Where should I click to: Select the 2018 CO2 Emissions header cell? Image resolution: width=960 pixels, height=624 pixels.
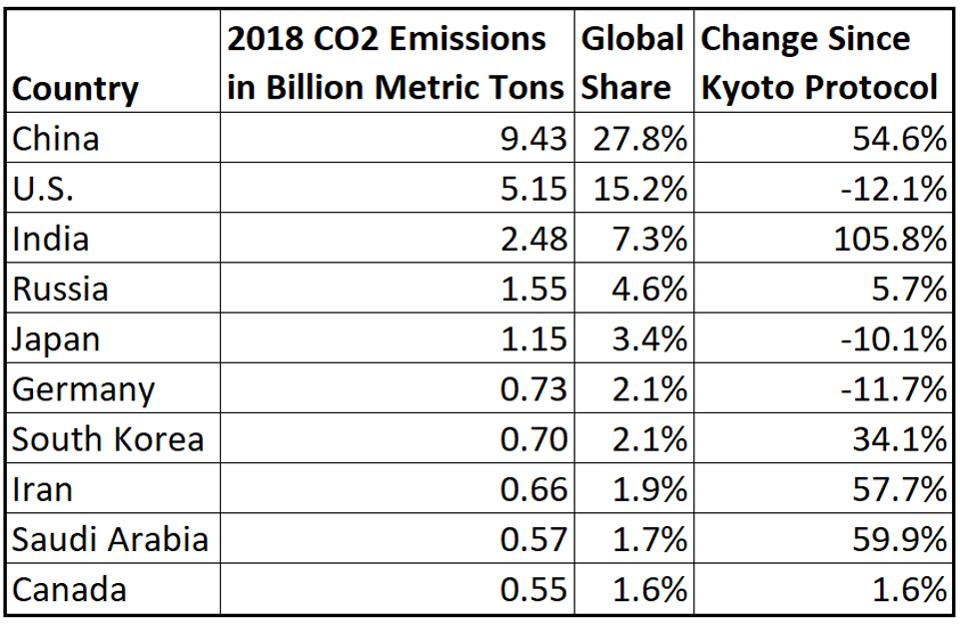[396, 64]
